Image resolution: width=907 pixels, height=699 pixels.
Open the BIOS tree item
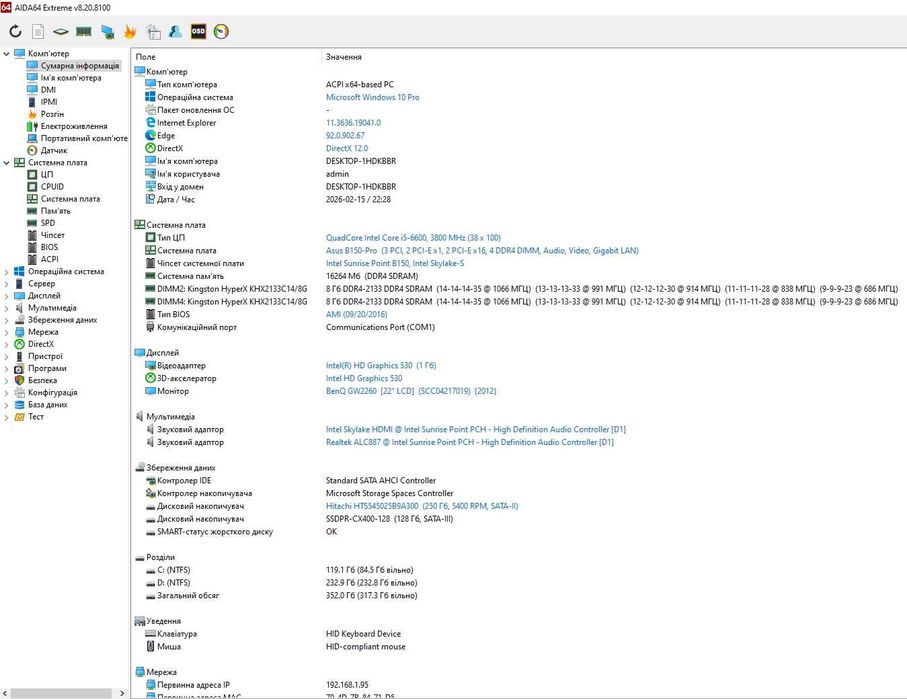[49, 247]
